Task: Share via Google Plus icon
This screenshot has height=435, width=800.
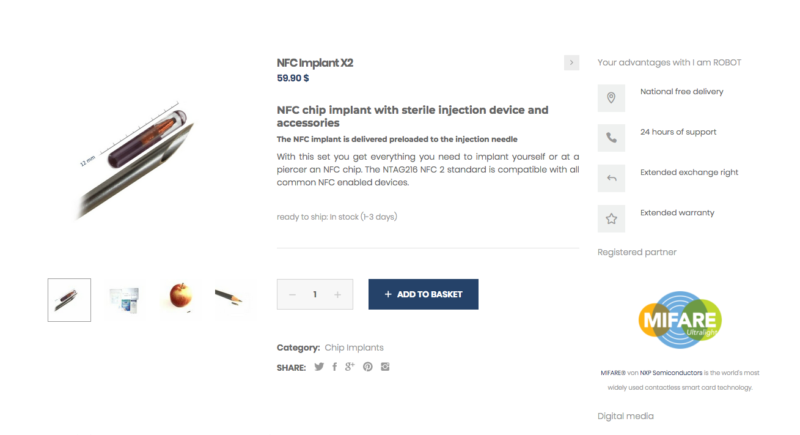Action: coord(350,367)
